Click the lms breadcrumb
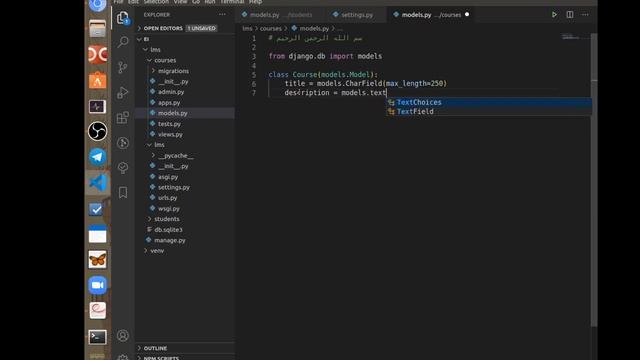 coord(247,29)
